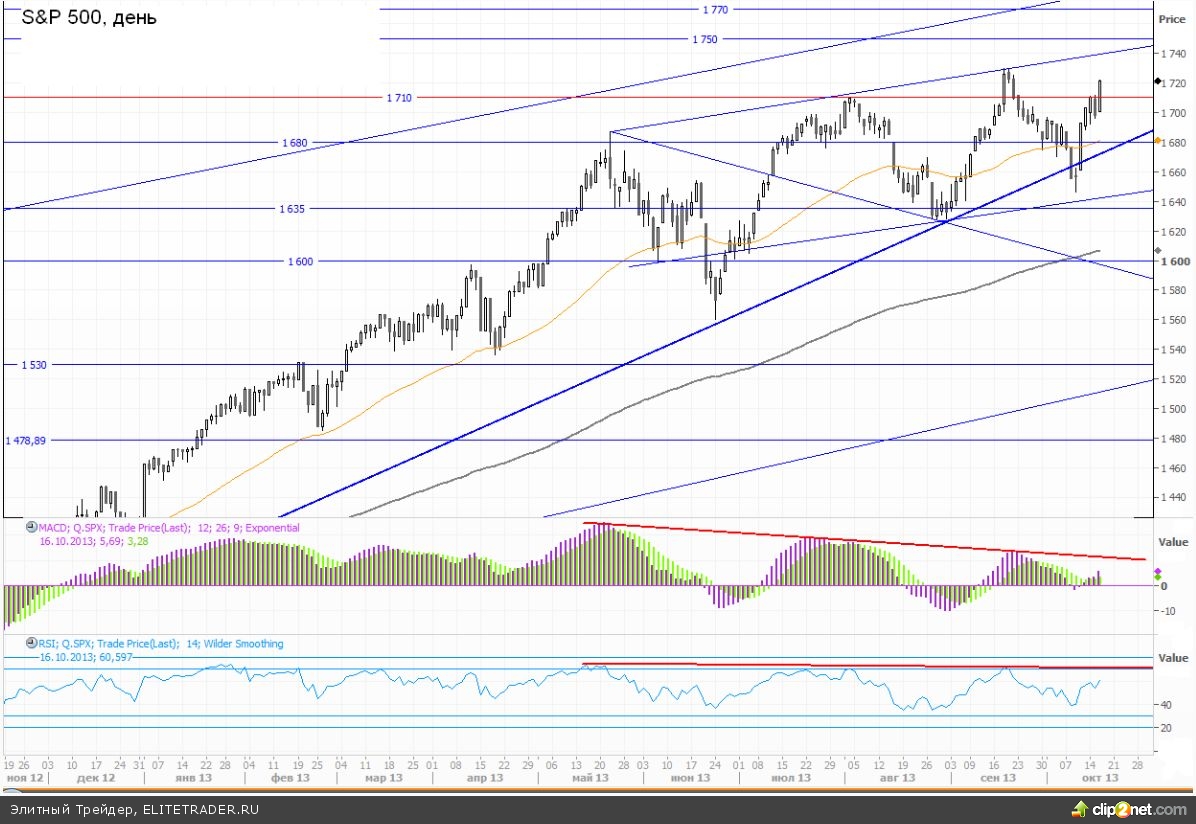The width and height of the screenshot is (1196, 824).
Task: Click the 'мар 13' month label
Action: point(383,778)
